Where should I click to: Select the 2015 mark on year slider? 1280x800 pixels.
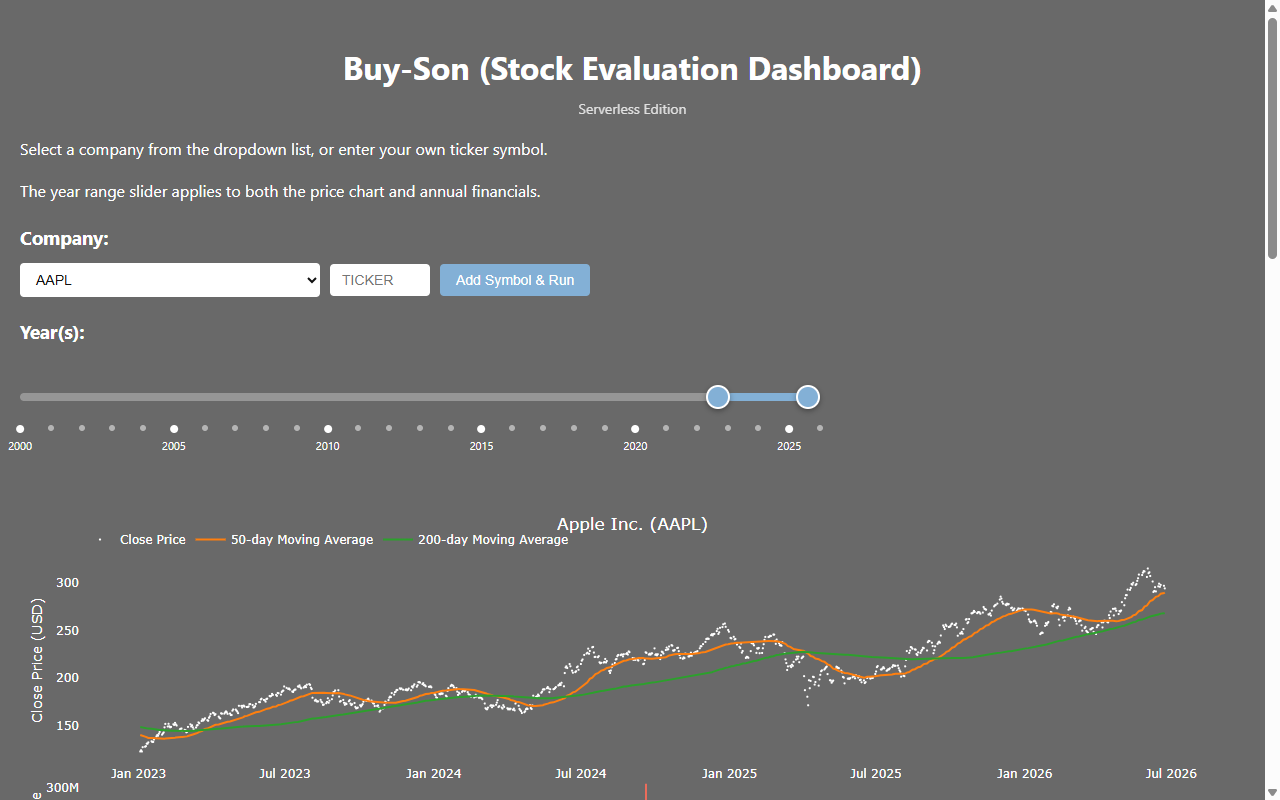point(481,429)
